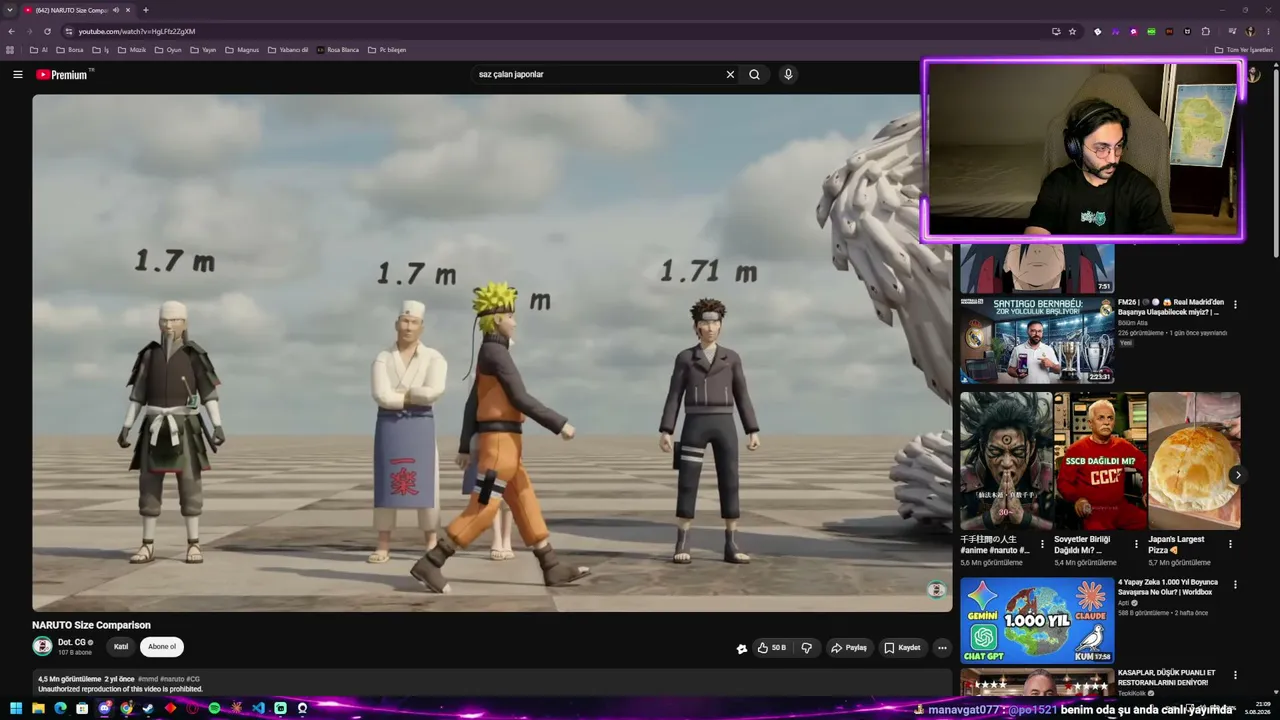The image size is (1280, 720).
Task: Open the Oyun bookmark folder
Action: (x=168, y=50)
